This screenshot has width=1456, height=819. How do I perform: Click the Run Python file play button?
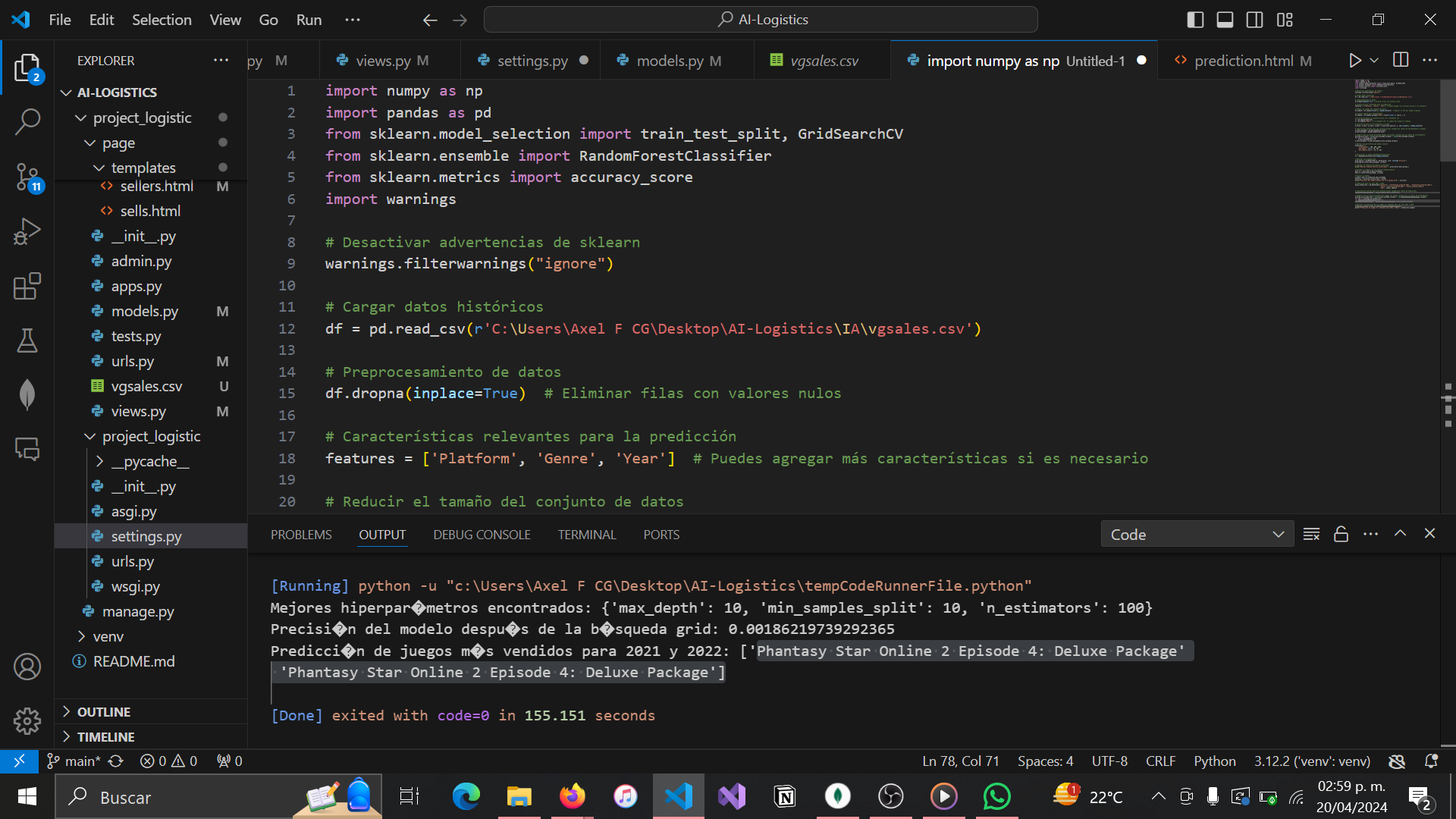point(1354,61)
